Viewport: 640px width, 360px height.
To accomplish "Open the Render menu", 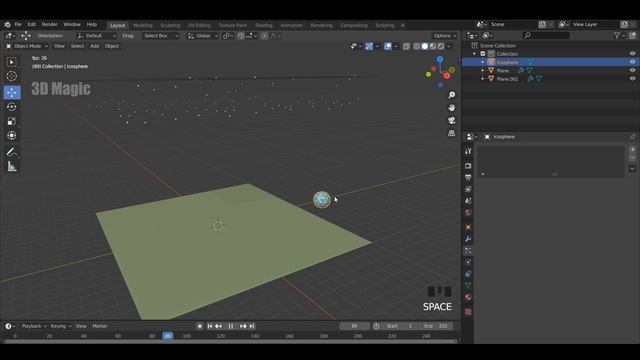I will (x=50, y=25).
